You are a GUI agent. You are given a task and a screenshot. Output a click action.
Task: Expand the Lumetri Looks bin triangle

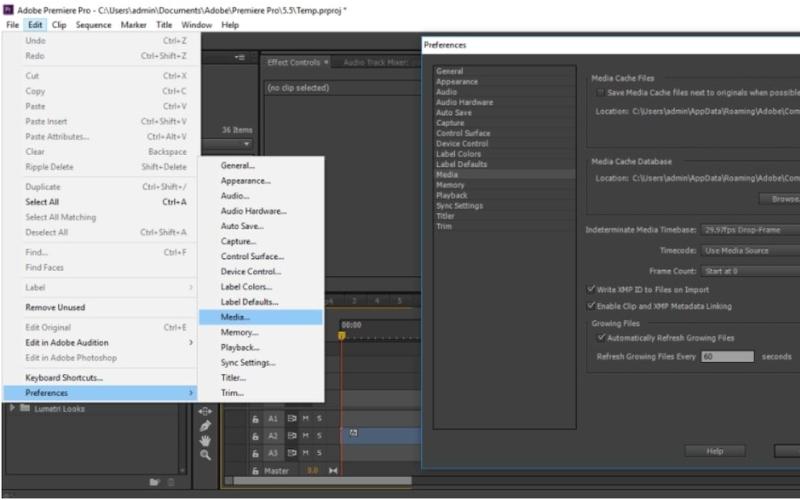coord(12,408)
